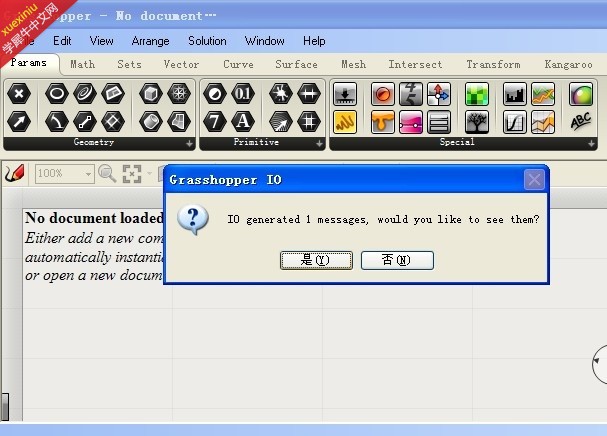The image size is (607, 436).
Task: Select the Integer 7 parameter icon
Action: coord(214,122)
